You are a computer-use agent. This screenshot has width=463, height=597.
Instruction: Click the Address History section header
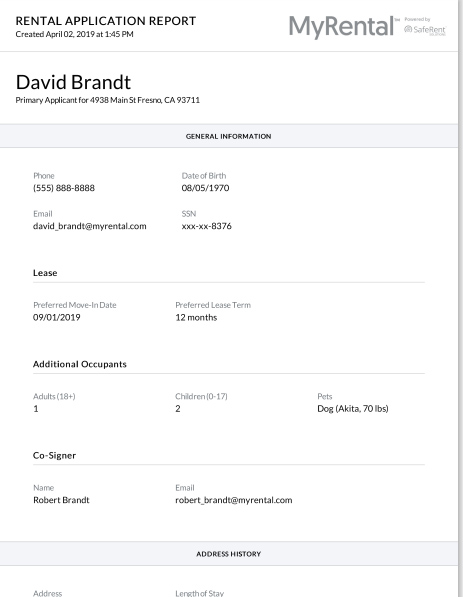228,554
